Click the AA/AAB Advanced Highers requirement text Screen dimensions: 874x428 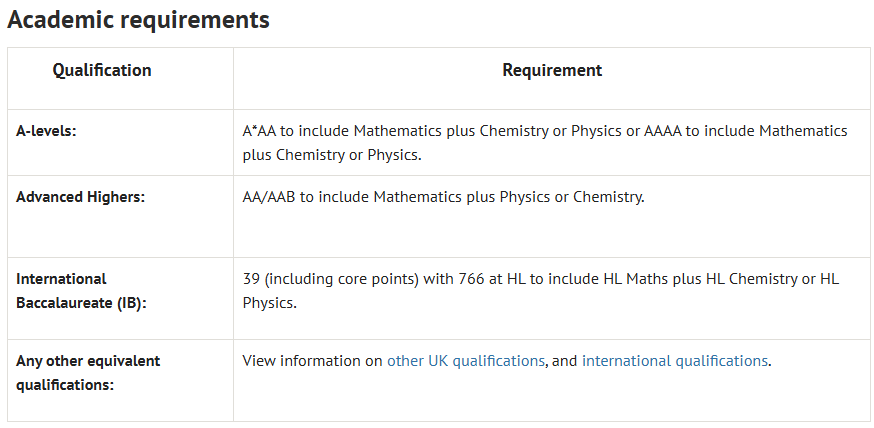click(x=443, y=197)
